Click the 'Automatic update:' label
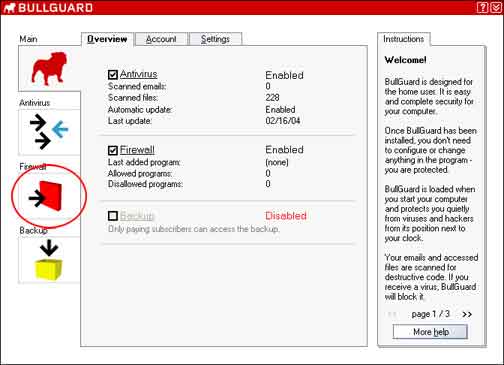Screen dimensions: 504x365 pos(140,109)
